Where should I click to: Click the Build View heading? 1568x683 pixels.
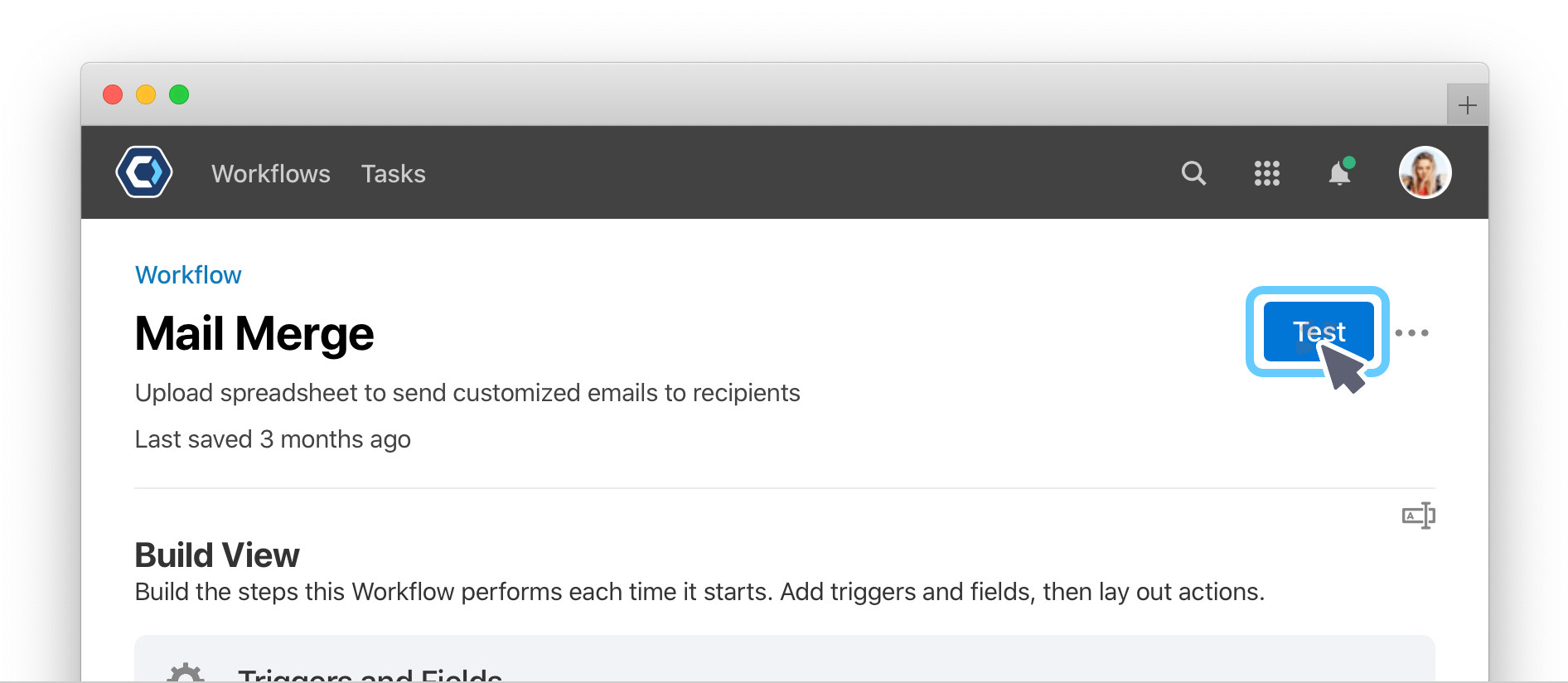217,555
